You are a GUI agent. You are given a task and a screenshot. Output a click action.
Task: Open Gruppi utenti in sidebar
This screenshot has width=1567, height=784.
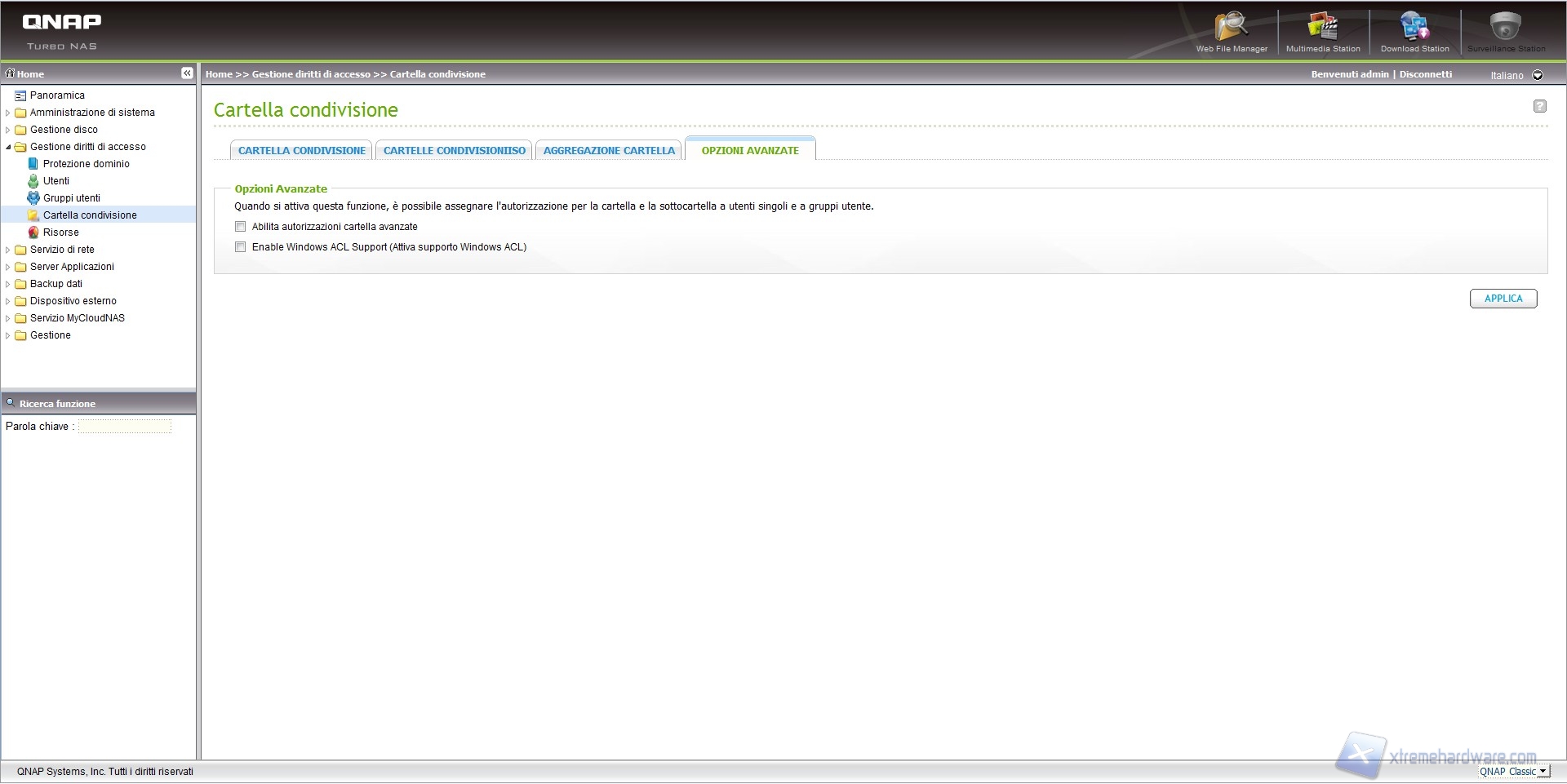pos(71,198)
